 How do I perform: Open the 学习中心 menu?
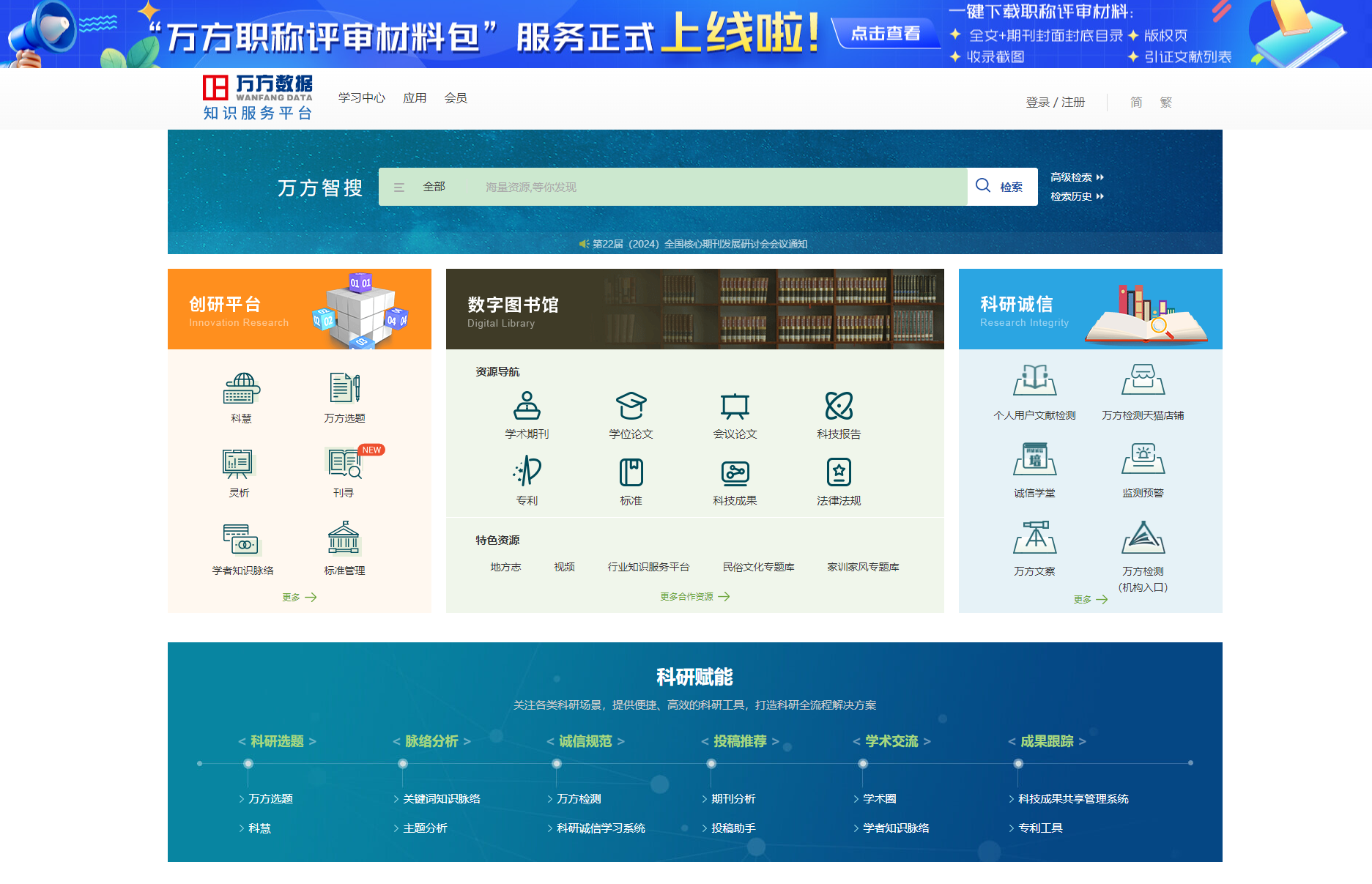(x=362, y=97)
